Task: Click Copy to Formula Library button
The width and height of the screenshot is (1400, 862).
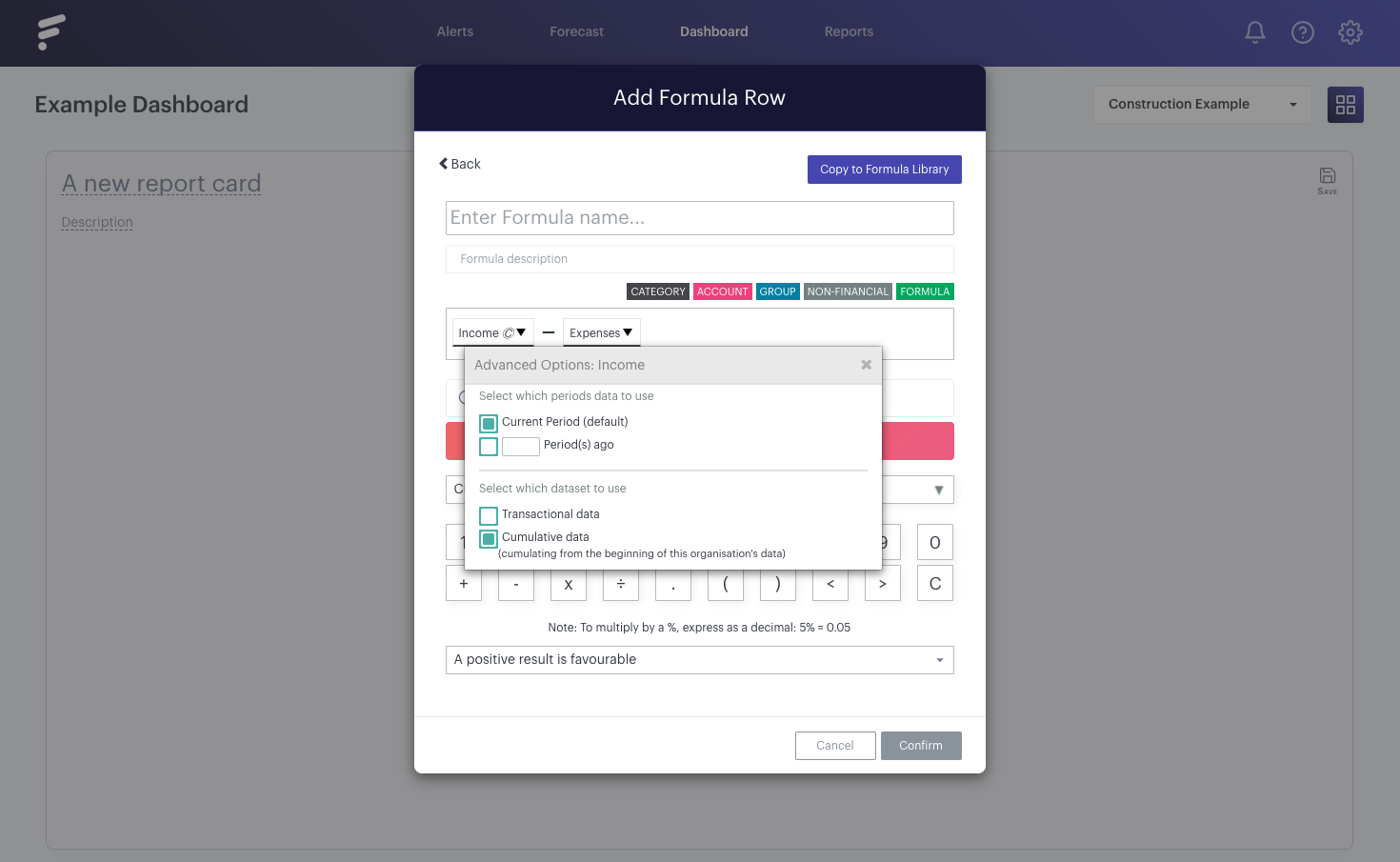Action: tap(885, 170)
